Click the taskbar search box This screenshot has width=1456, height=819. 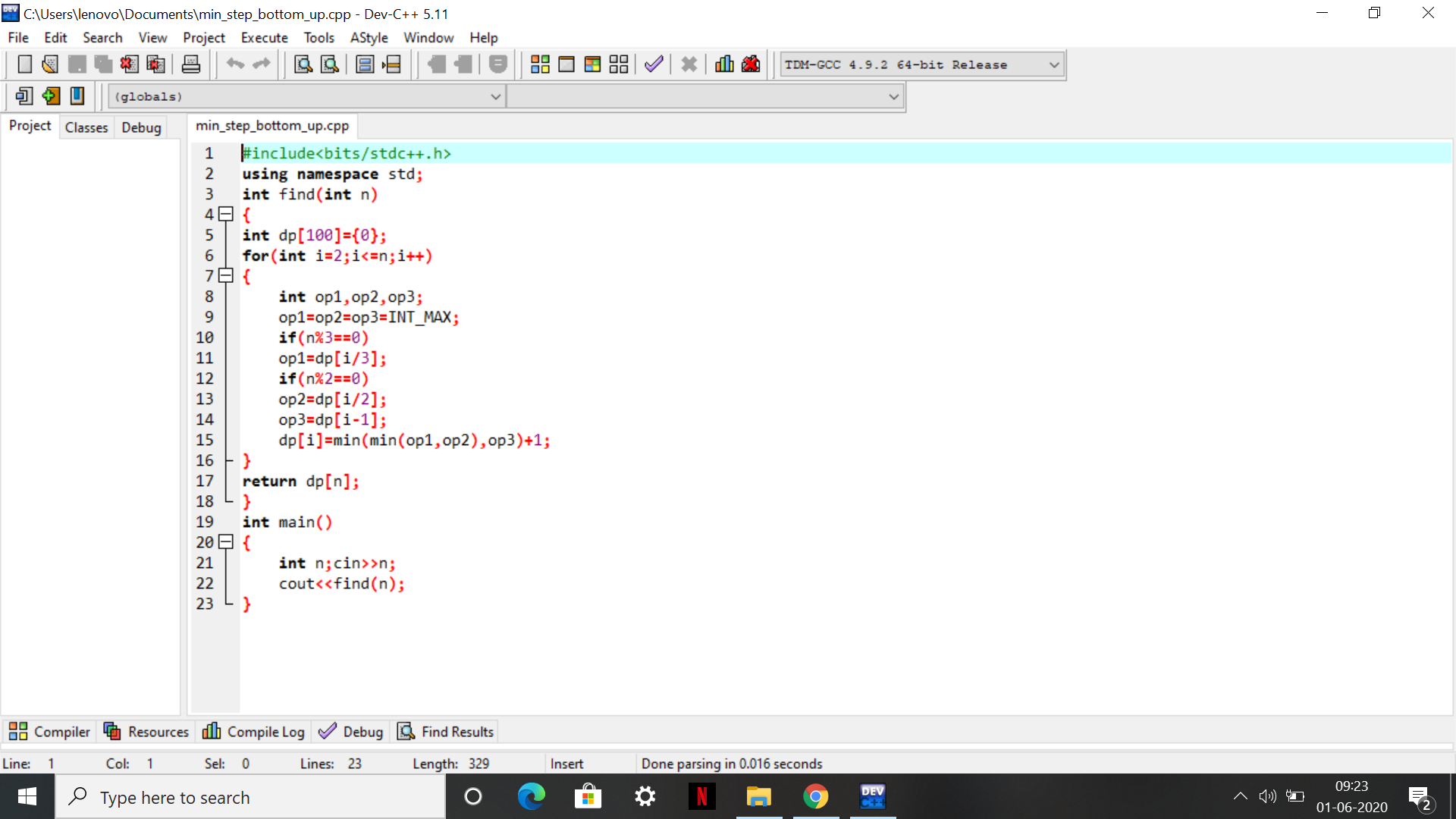(x=250, y=797)
